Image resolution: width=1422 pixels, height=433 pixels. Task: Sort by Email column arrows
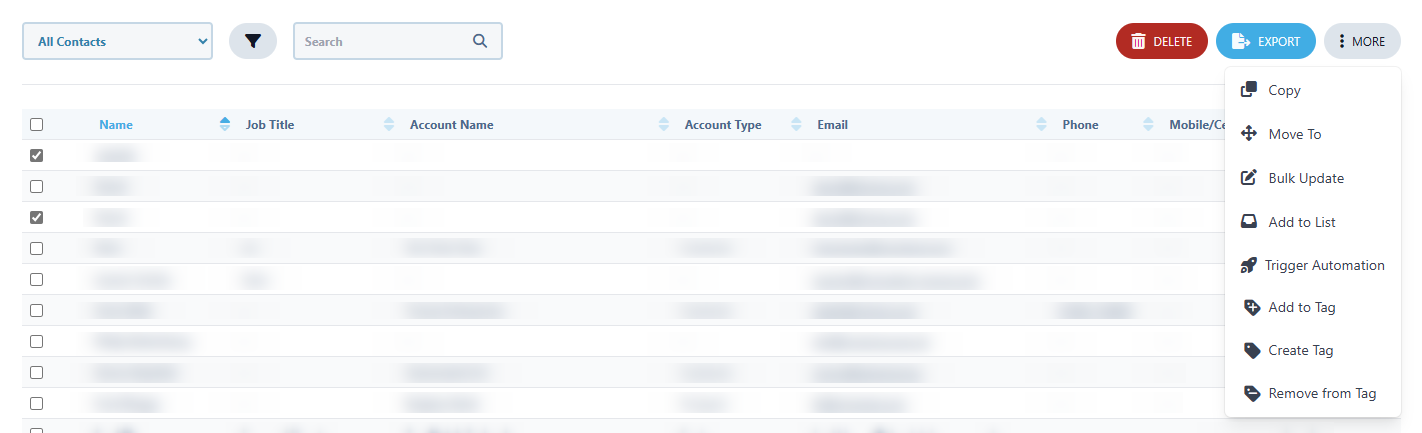pyautogui.click(x=1042, y=125)
